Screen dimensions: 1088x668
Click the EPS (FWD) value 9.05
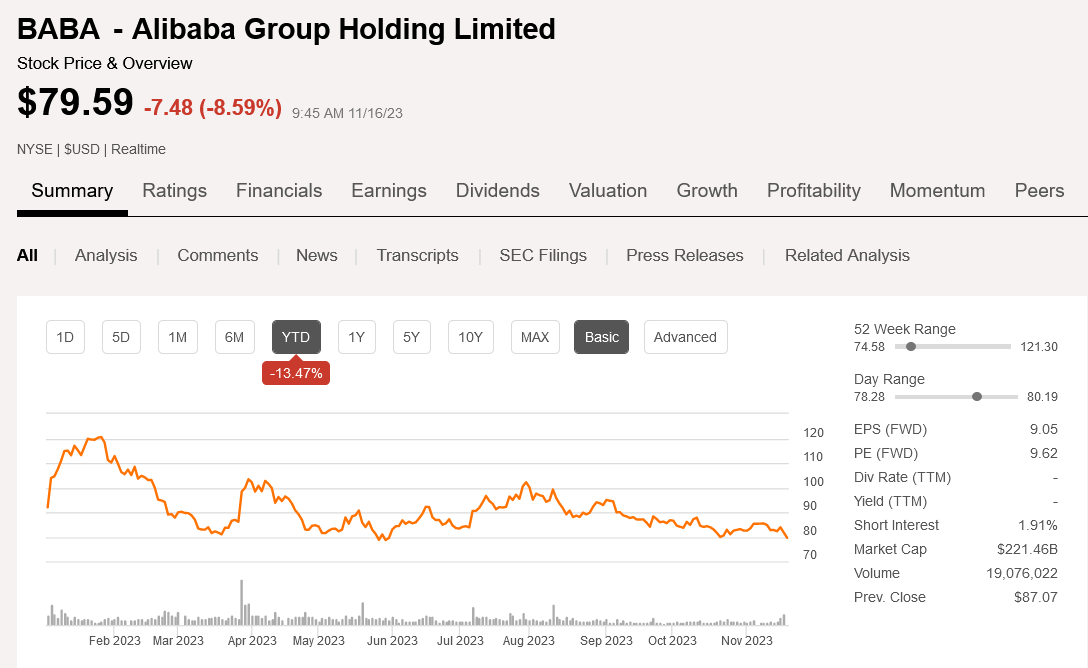coord(1044,429)
